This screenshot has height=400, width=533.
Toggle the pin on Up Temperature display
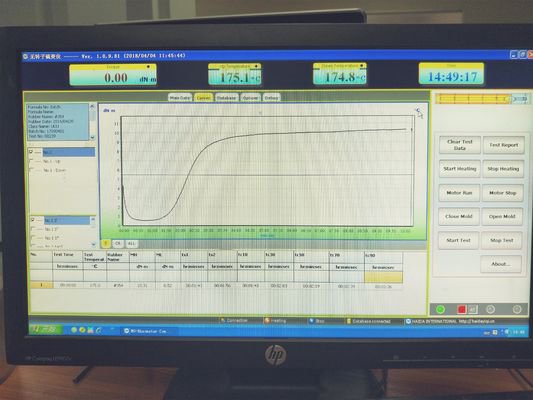click(x=256, y=66)
